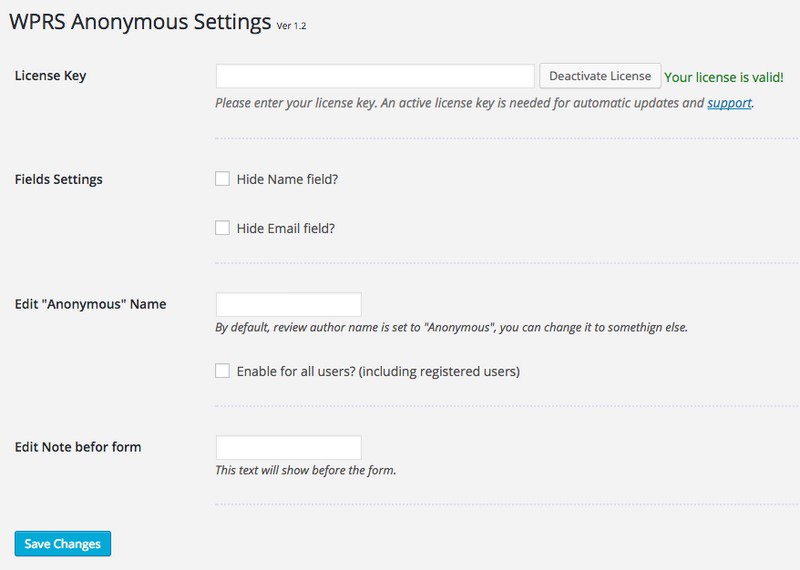The height and width of the screenshot is (570, 800).
Task: Click the Edit Note befor form input
Action: coord(289,448)
